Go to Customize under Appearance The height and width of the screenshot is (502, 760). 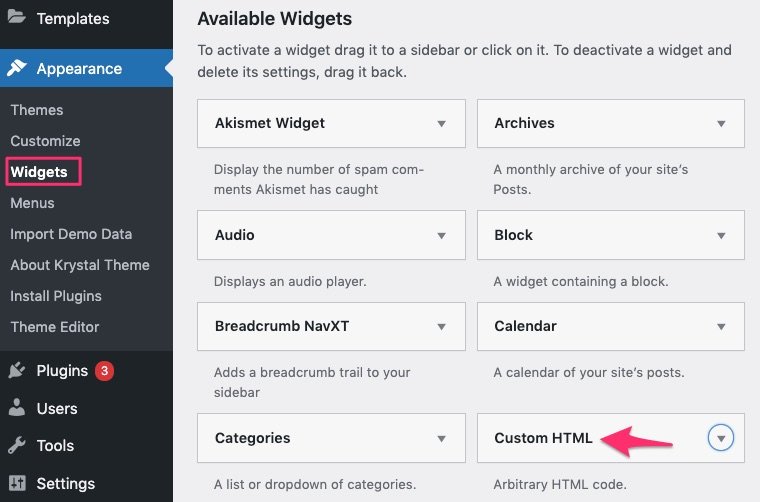(x=45, y=141)
